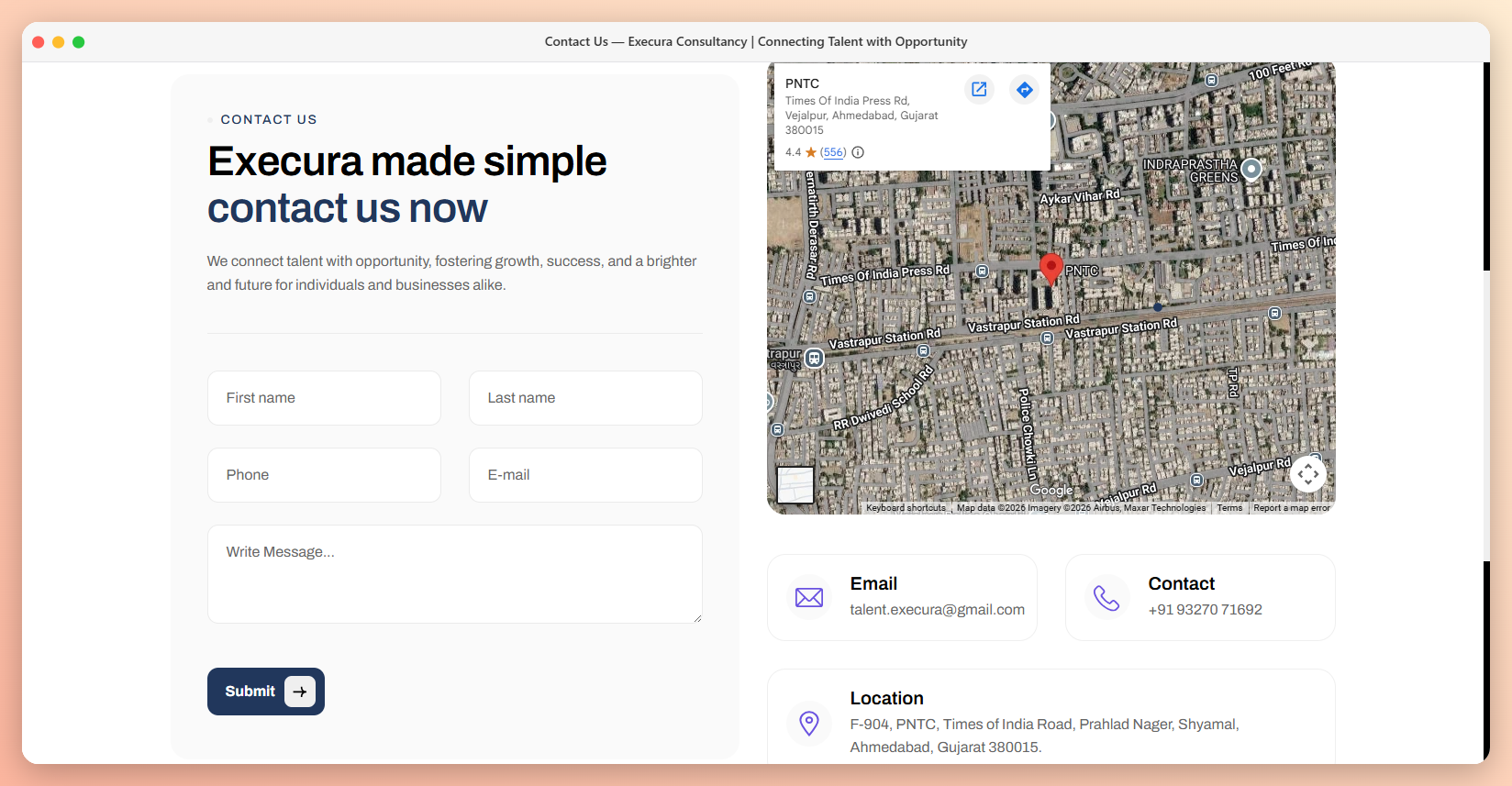
Task: Click the envelope Email icon
Action: click(809, 598)
